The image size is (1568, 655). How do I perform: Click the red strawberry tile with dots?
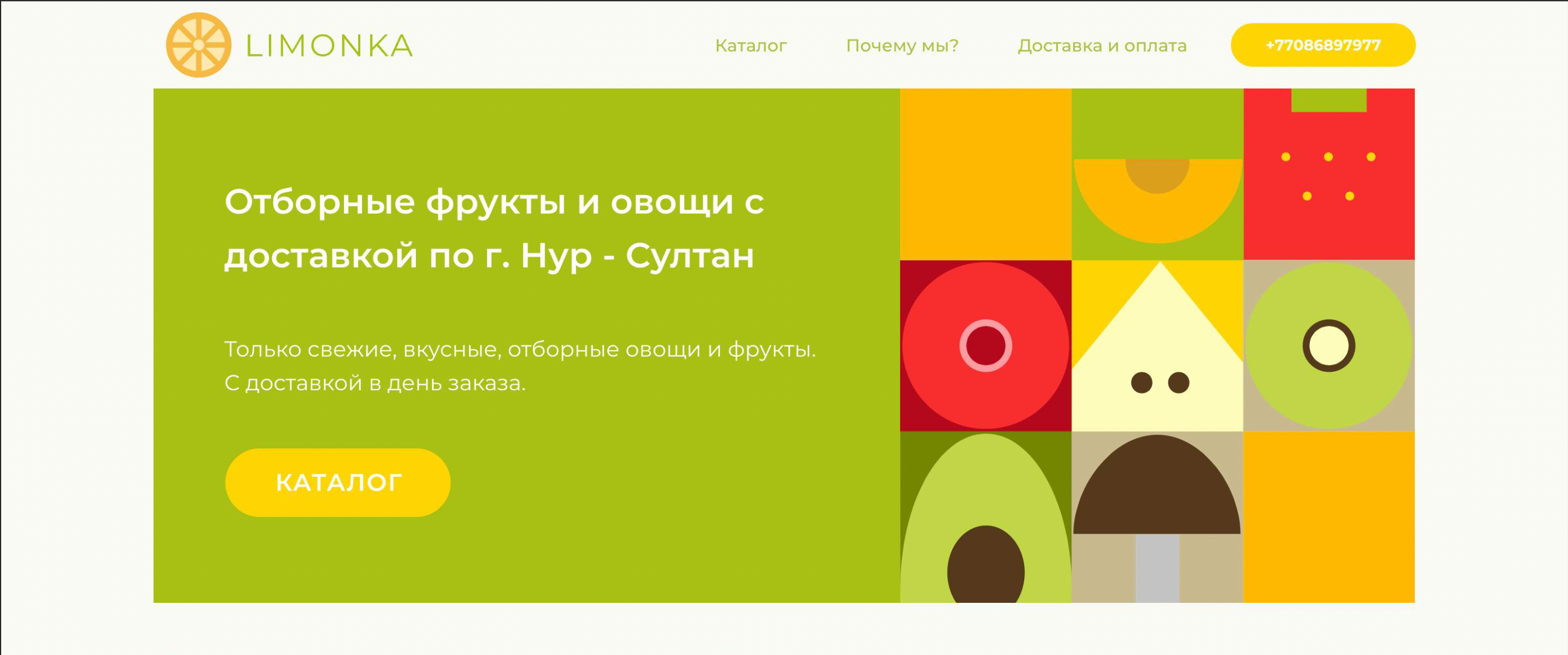1329,174
